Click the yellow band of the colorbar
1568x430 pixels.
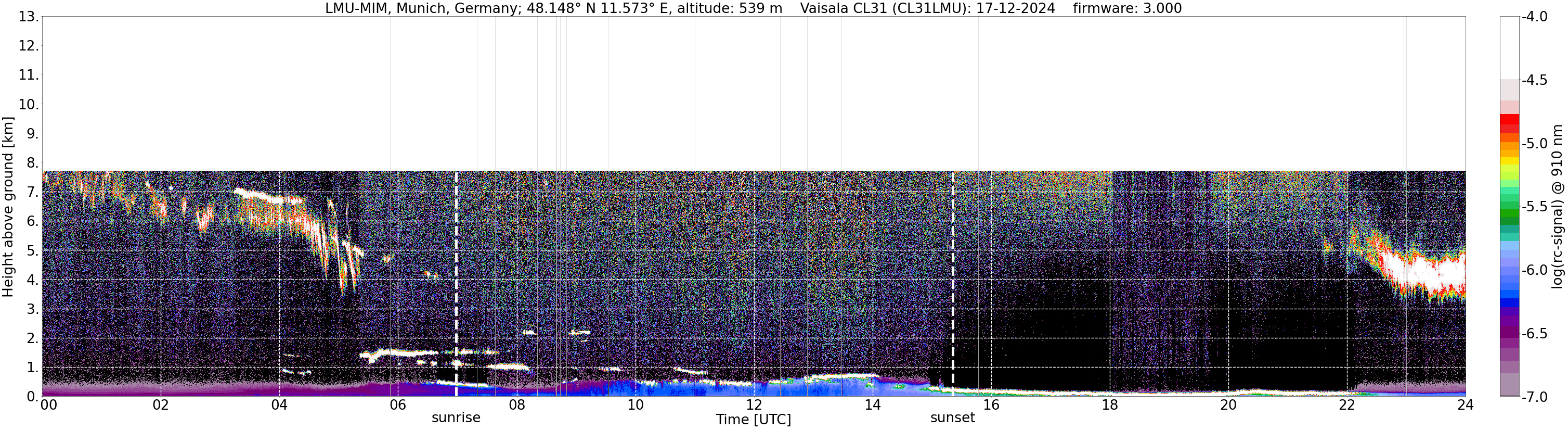pyautogui.click(x=1509, y=161)
